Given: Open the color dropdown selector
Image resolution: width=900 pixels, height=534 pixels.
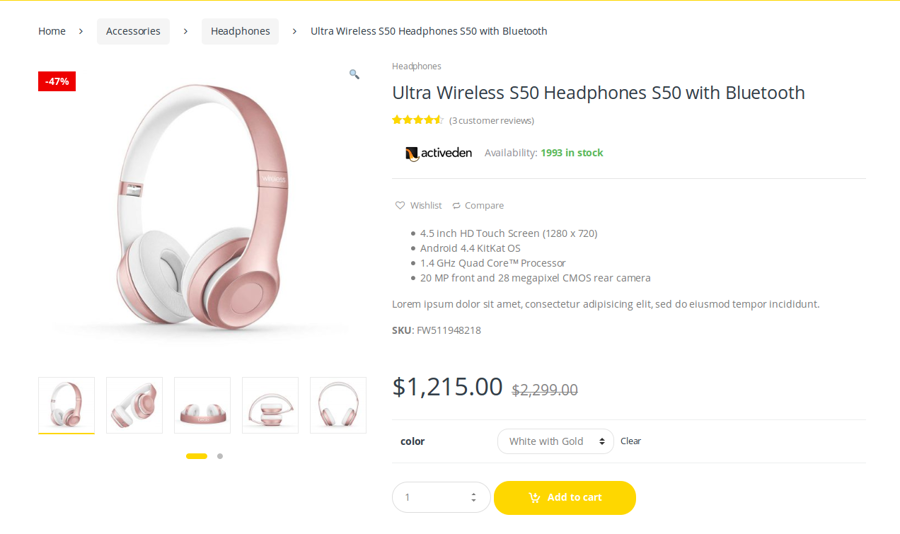Looking at the screenshot, I should point(555,441).
